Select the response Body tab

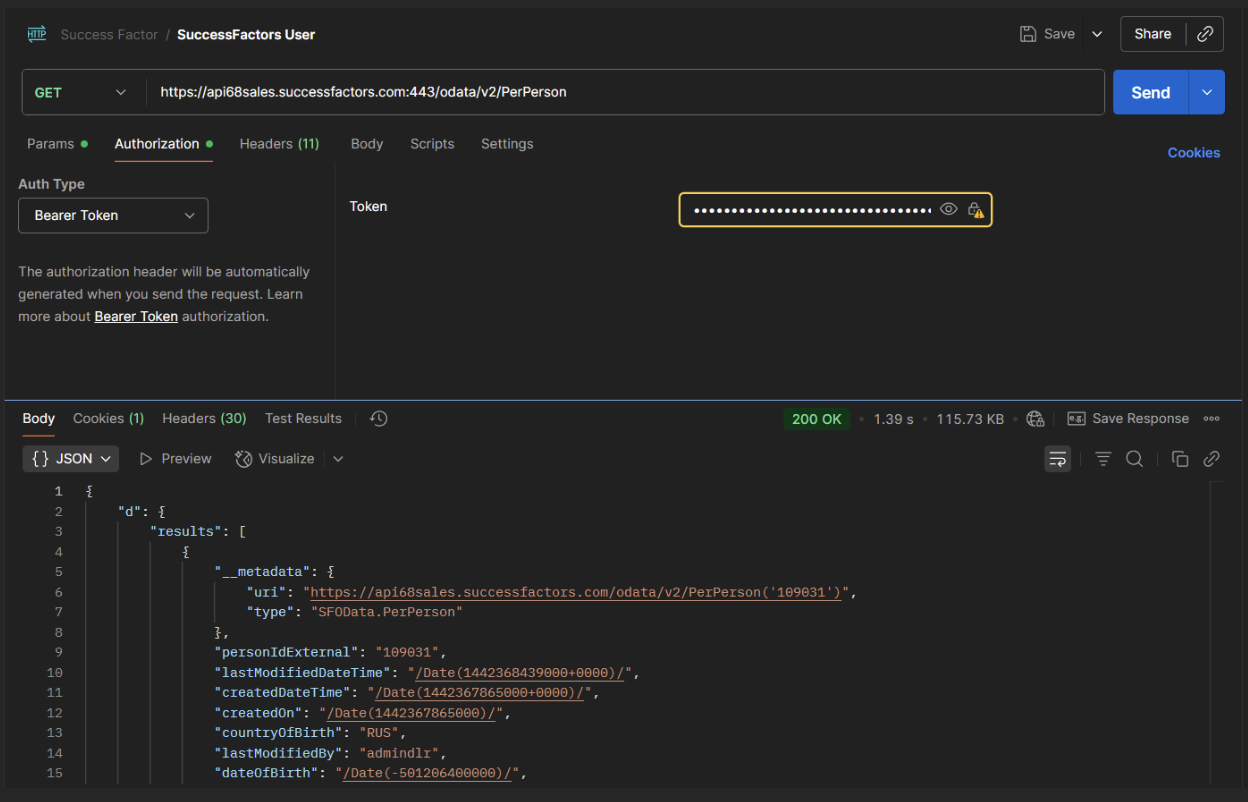click(39, 418)
